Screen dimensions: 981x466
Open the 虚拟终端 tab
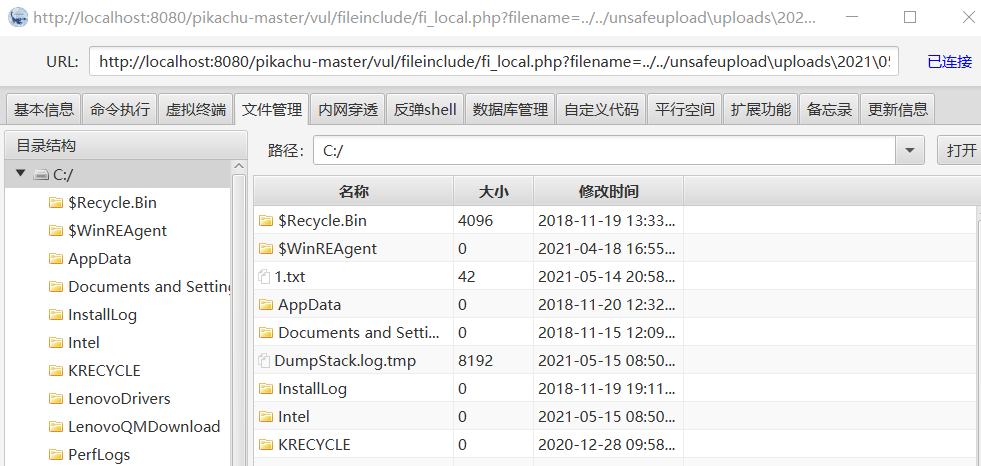(196, 109)
